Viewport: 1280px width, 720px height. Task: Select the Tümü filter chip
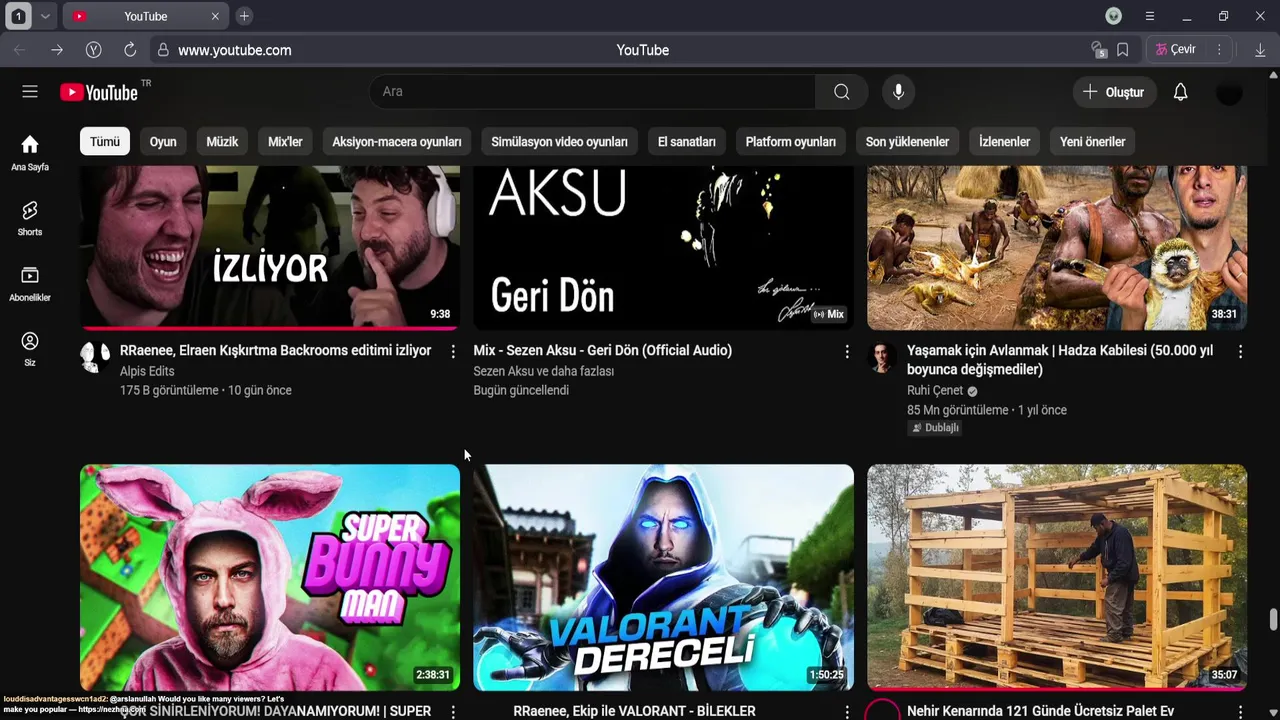[x=105, y=142]
